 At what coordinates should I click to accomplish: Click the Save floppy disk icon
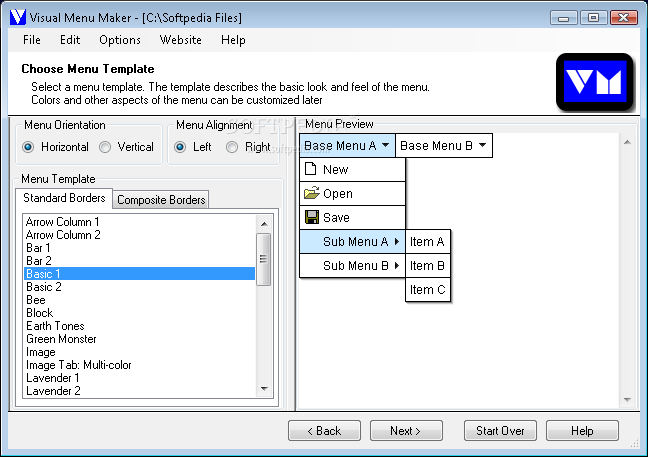click(312, 217)
